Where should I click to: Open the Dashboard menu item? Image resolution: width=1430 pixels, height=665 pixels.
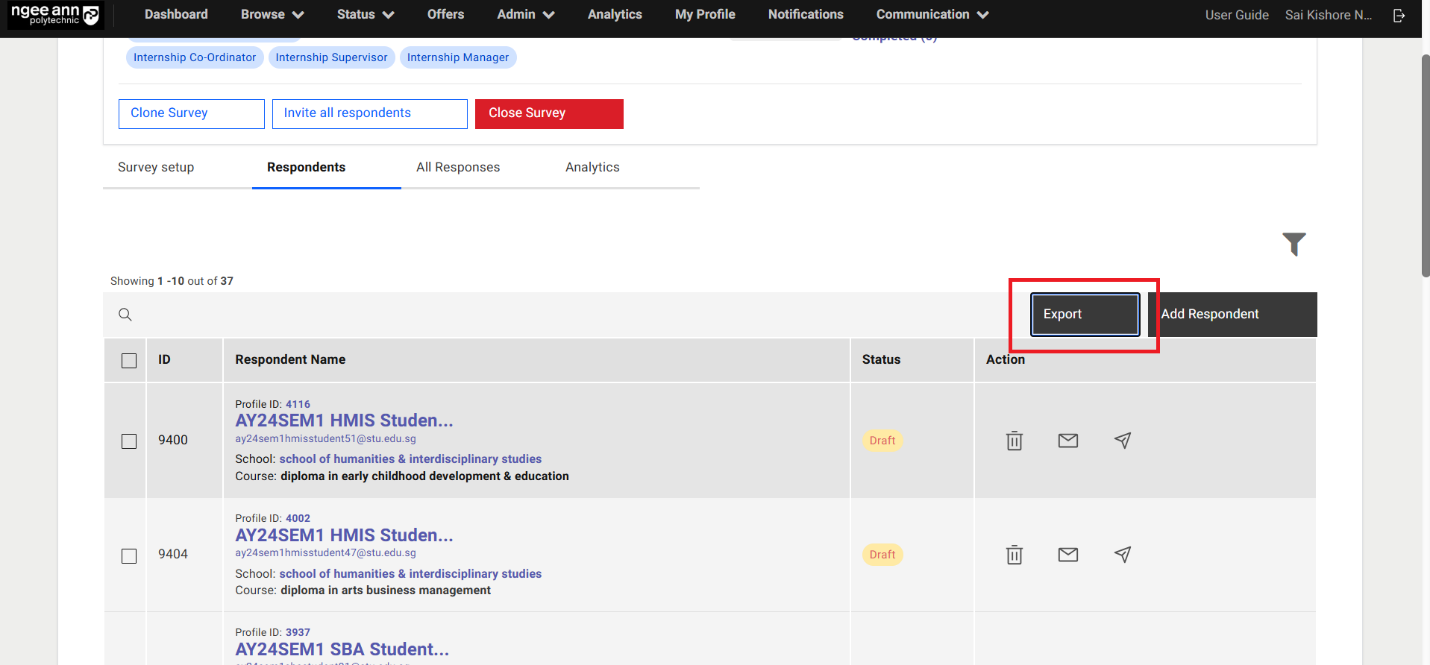[x=176, y=15]
